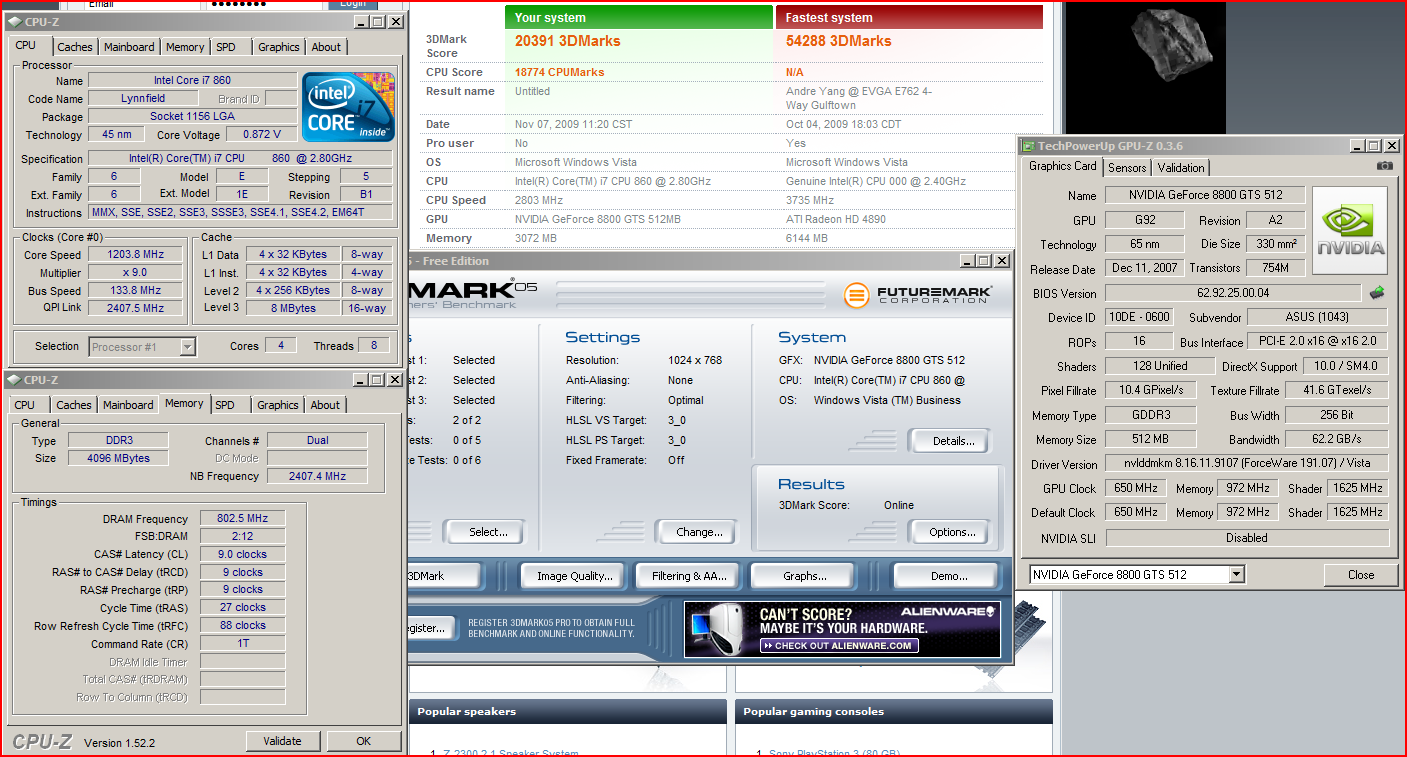Click the Intel Core i7 860 name field
This screenshot has height=757, width=1407.
(192, 81)
